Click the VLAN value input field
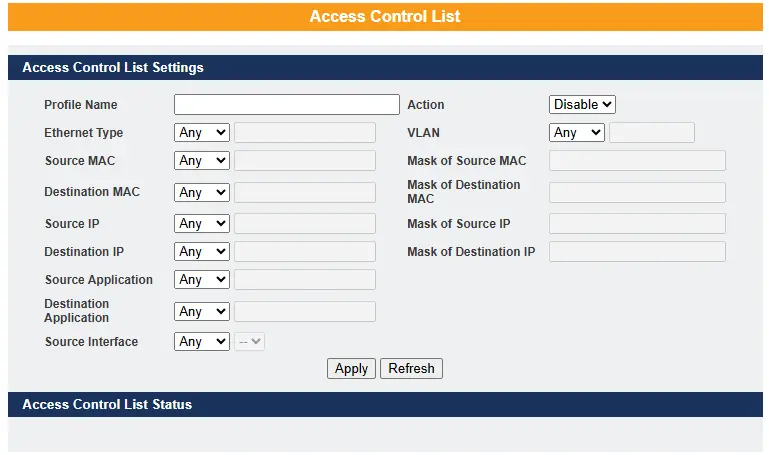 click(x=652, y=132)
